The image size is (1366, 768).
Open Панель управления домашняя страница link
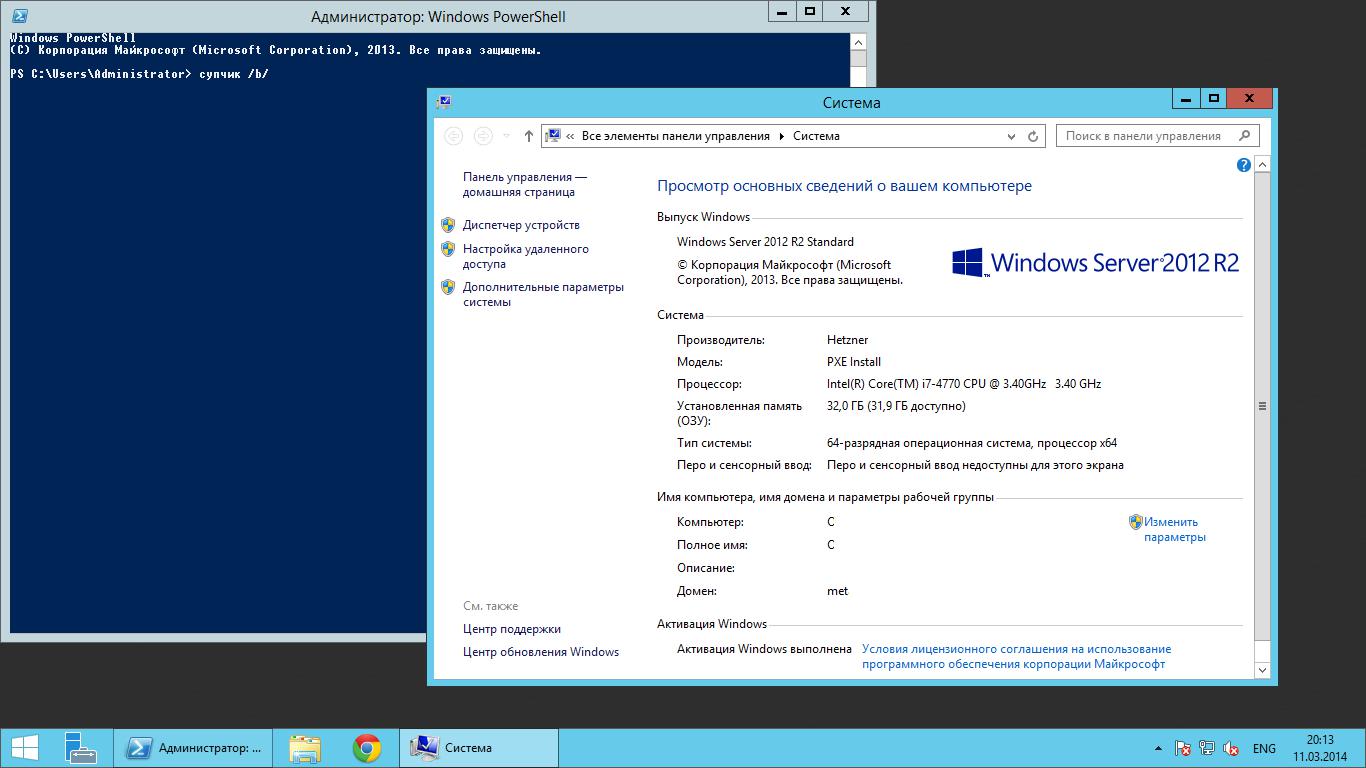pyautogui.click(x=525, y=184)
